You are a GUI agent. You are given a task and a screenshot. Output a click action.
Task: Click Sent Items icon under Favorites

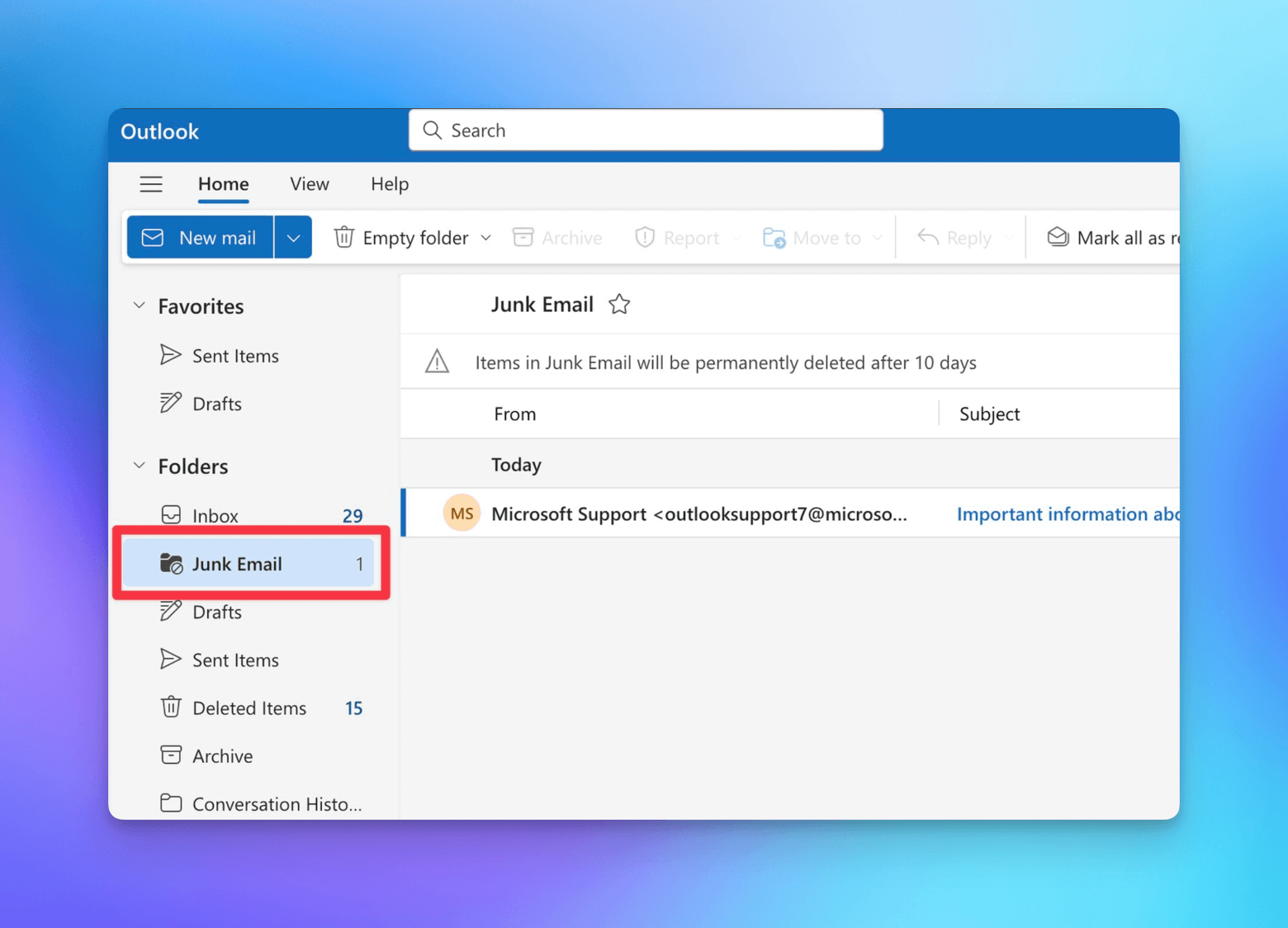171,355
